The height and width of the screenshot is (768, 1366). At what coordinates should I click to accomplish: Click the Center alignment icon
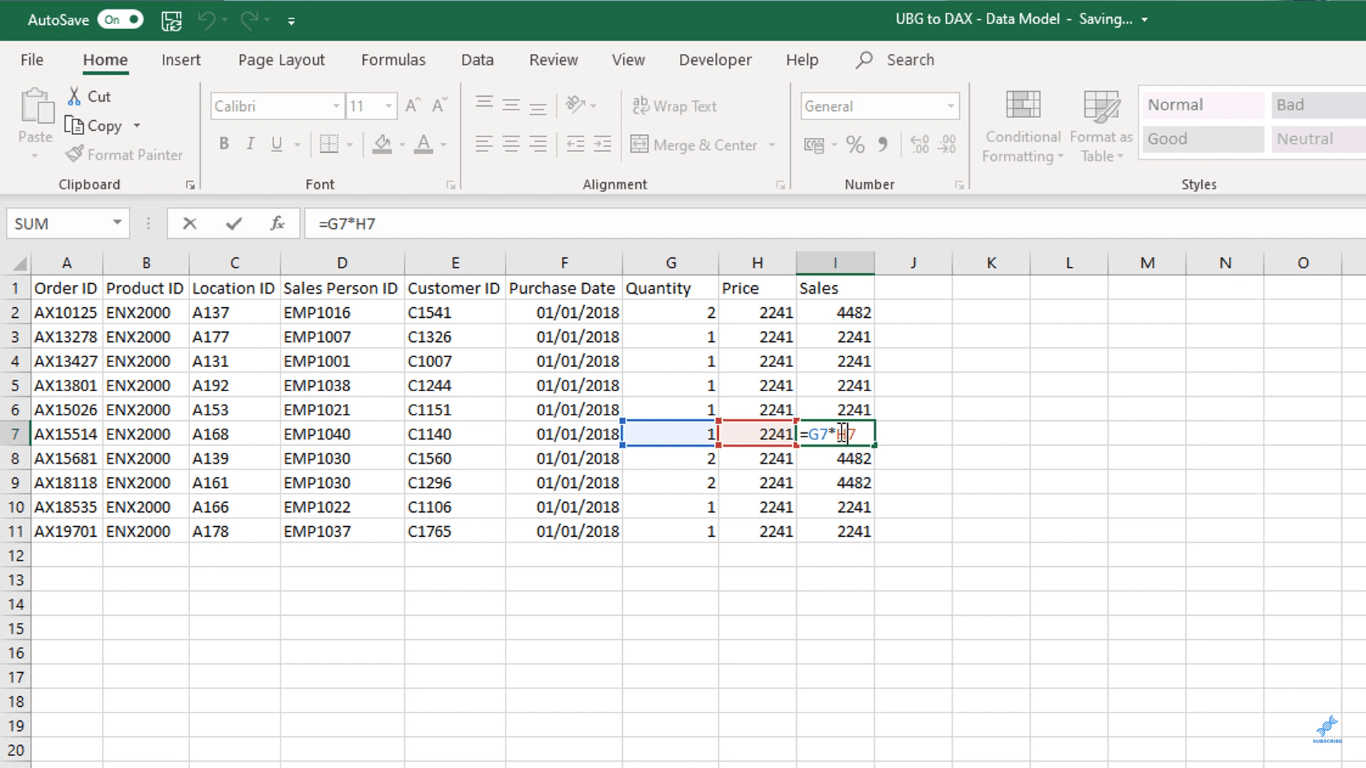(x=511, y=144)
